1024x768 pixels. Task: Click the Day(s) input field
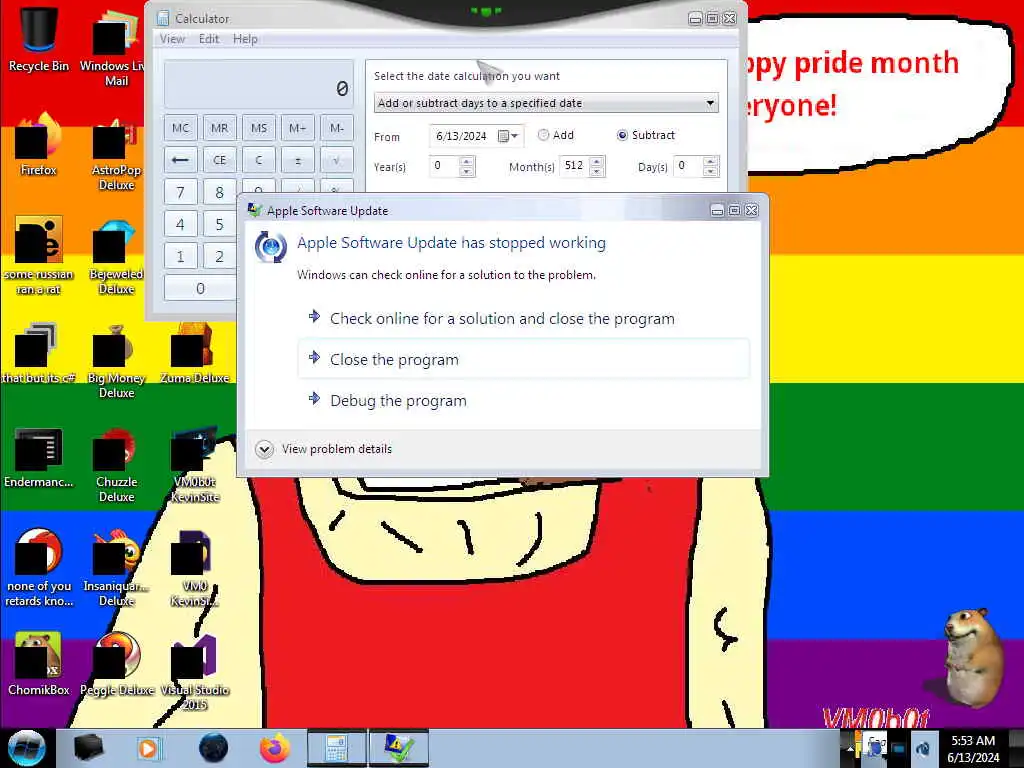pyautogui.click(x=689, y=166)
